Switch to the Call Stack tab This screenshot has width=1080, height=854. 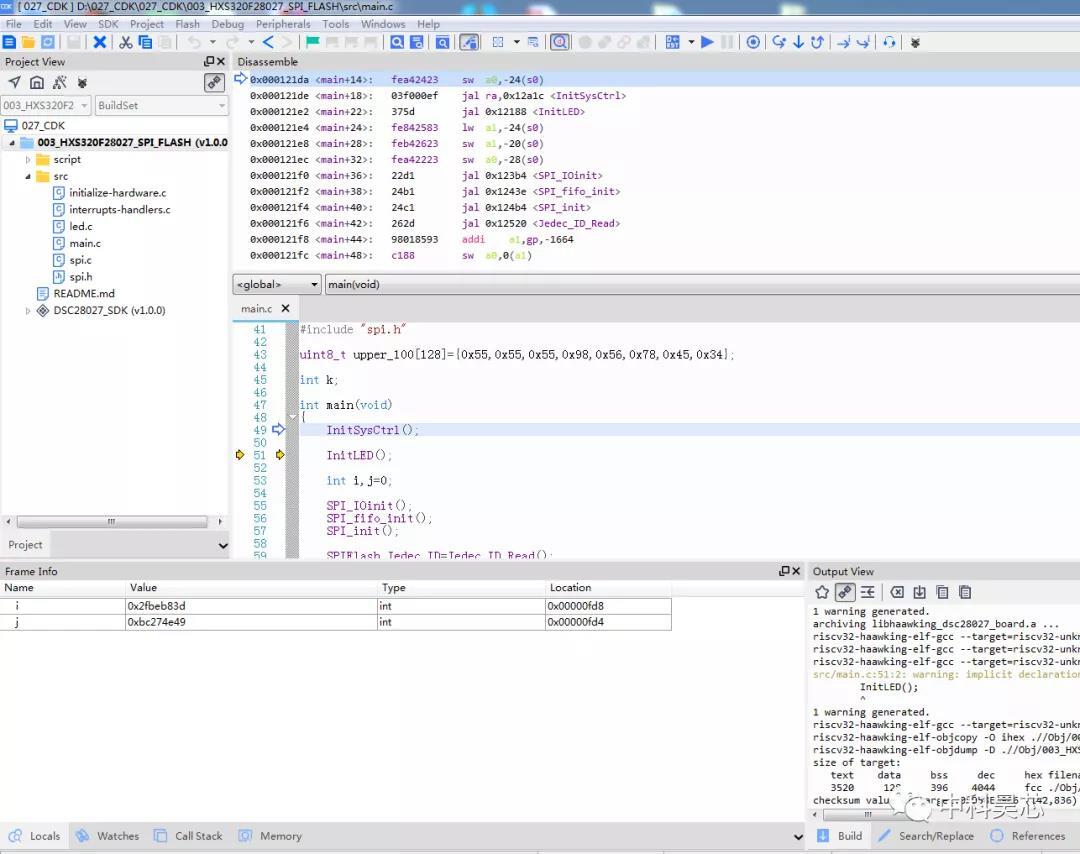click(x=189, y=835)
